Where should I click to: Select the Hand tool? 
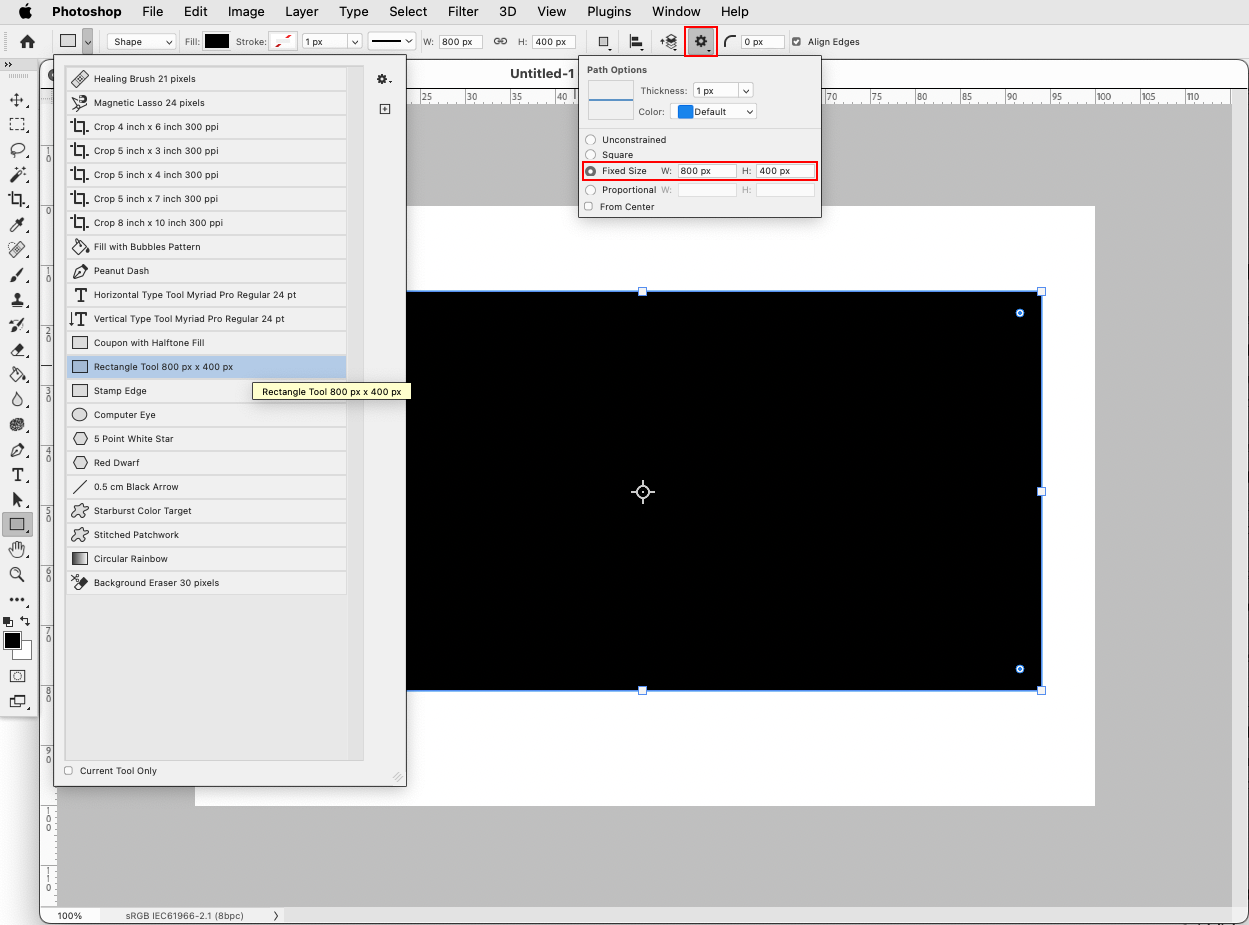17,549
